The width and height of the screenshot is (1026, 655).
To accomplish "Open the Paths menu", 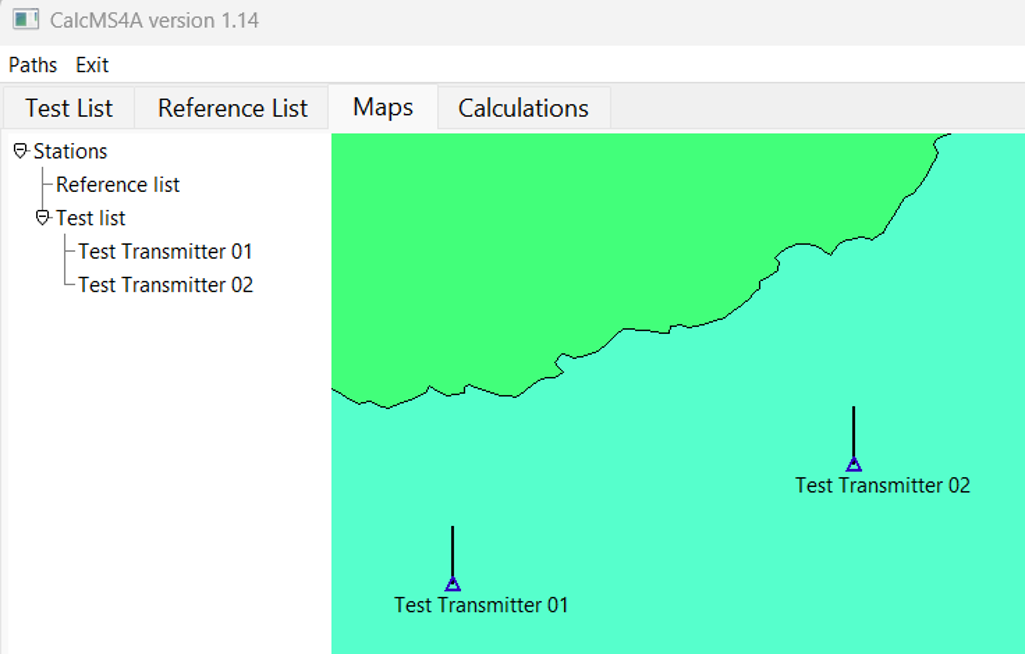I will pos(33,65).
